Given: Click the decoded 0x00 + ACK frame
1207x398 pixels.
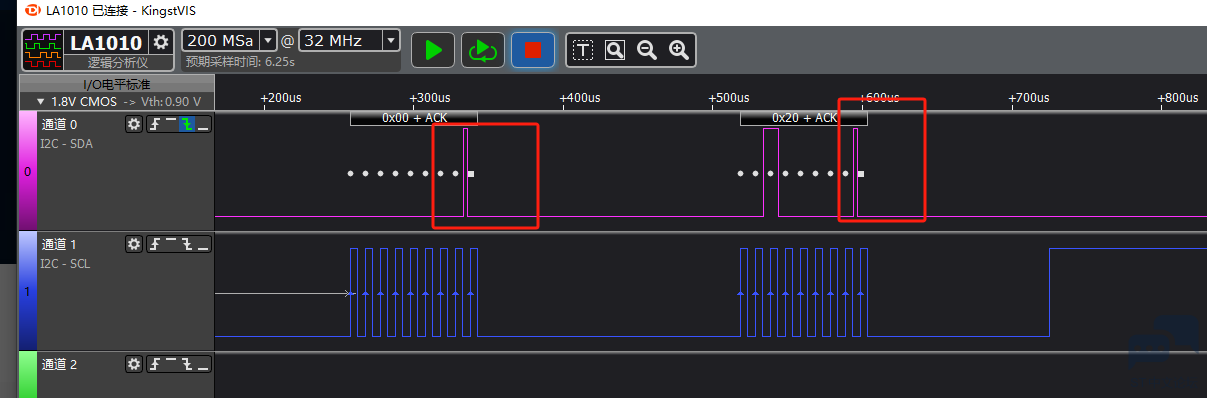Looking at the screenshot, I should click(x=414, y=118).
